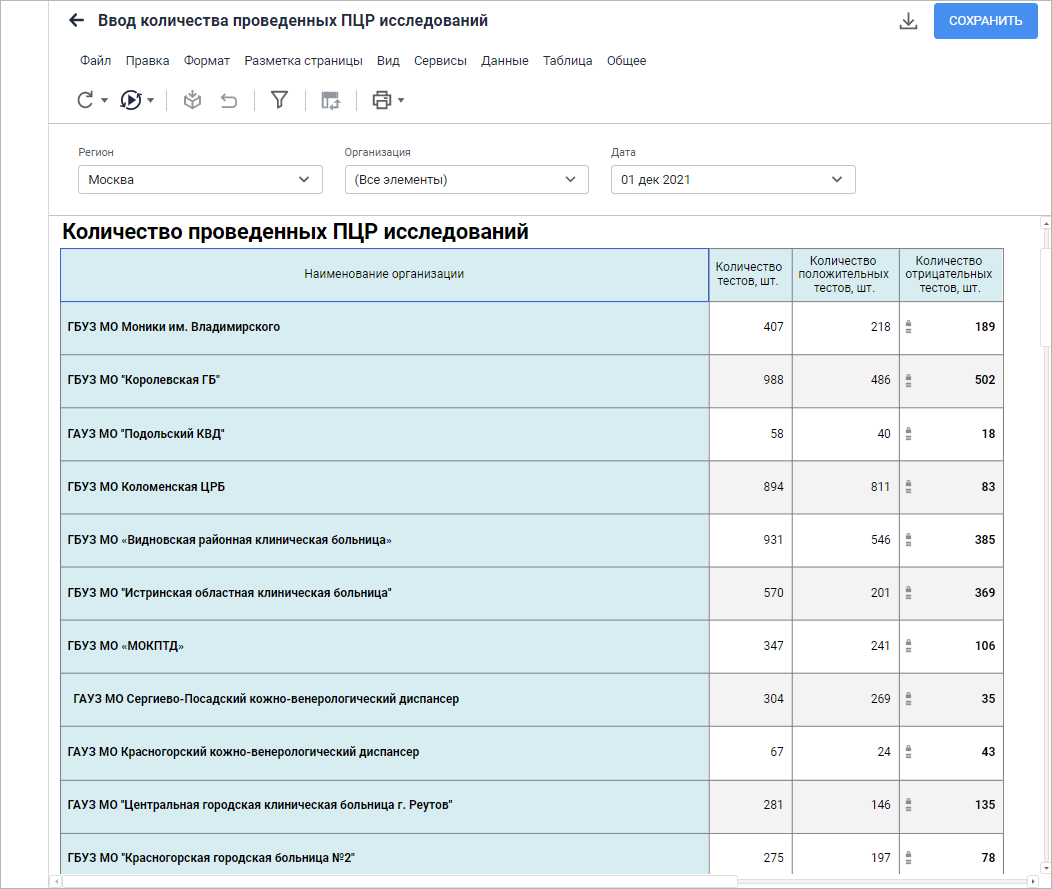Click the auto-refresh play icon
This screenshot has height=889, width=1052.
coord(131,100)
